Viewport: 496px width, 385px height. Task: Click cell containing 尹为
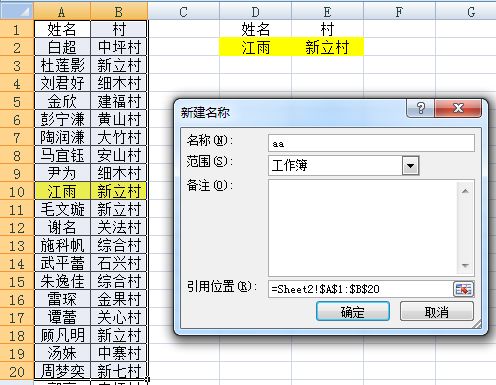point(62,173)
